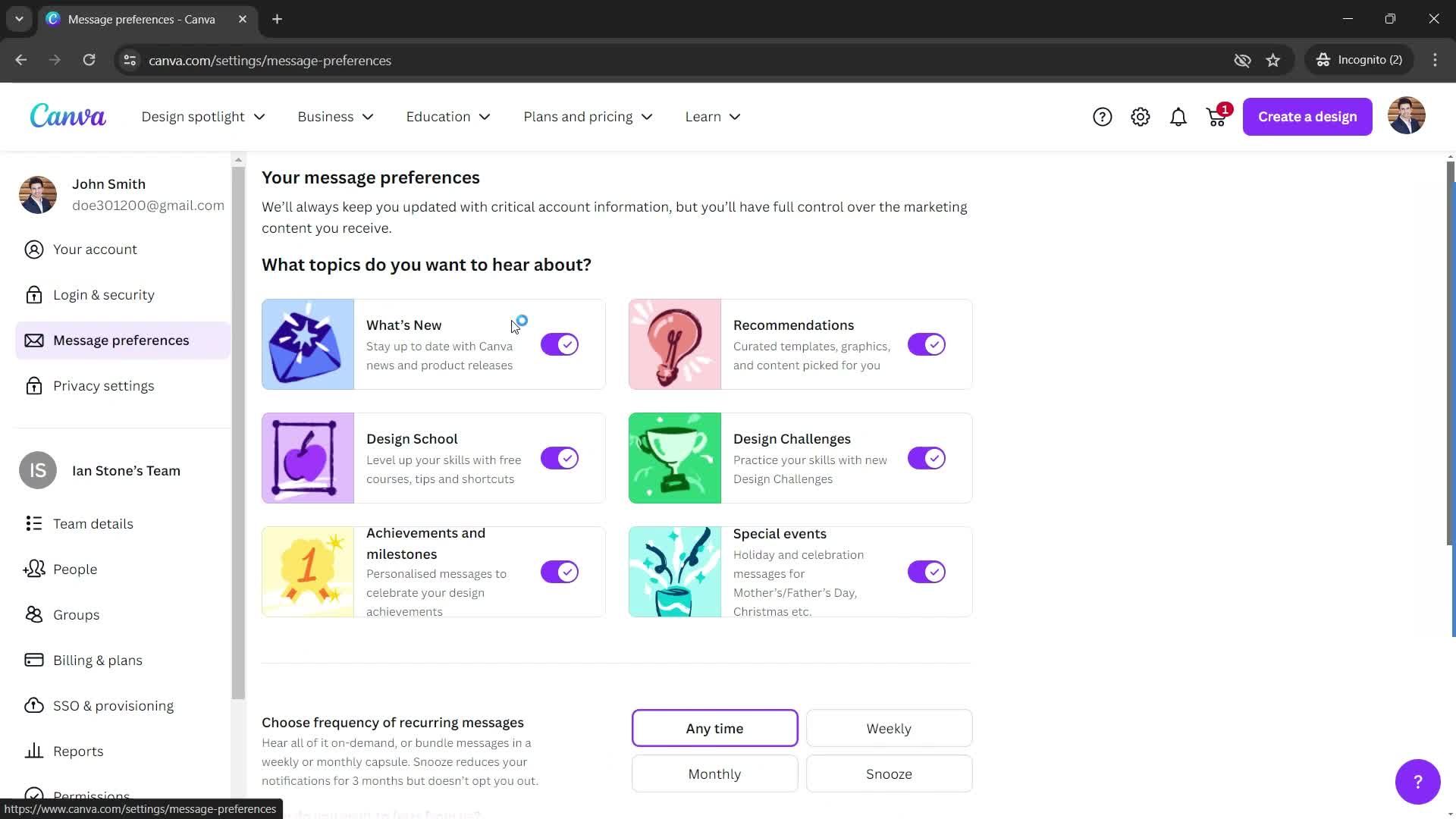Click the Design Challenges trophy icon
Image resolution: width=1456 pixels, height=819 pixels.
[677, 458]
